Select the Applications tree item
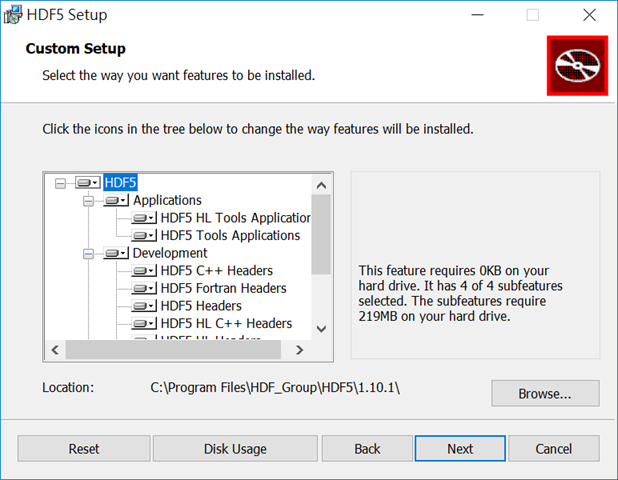Viewport: 618px width, 480px height. tap(167, 200)
